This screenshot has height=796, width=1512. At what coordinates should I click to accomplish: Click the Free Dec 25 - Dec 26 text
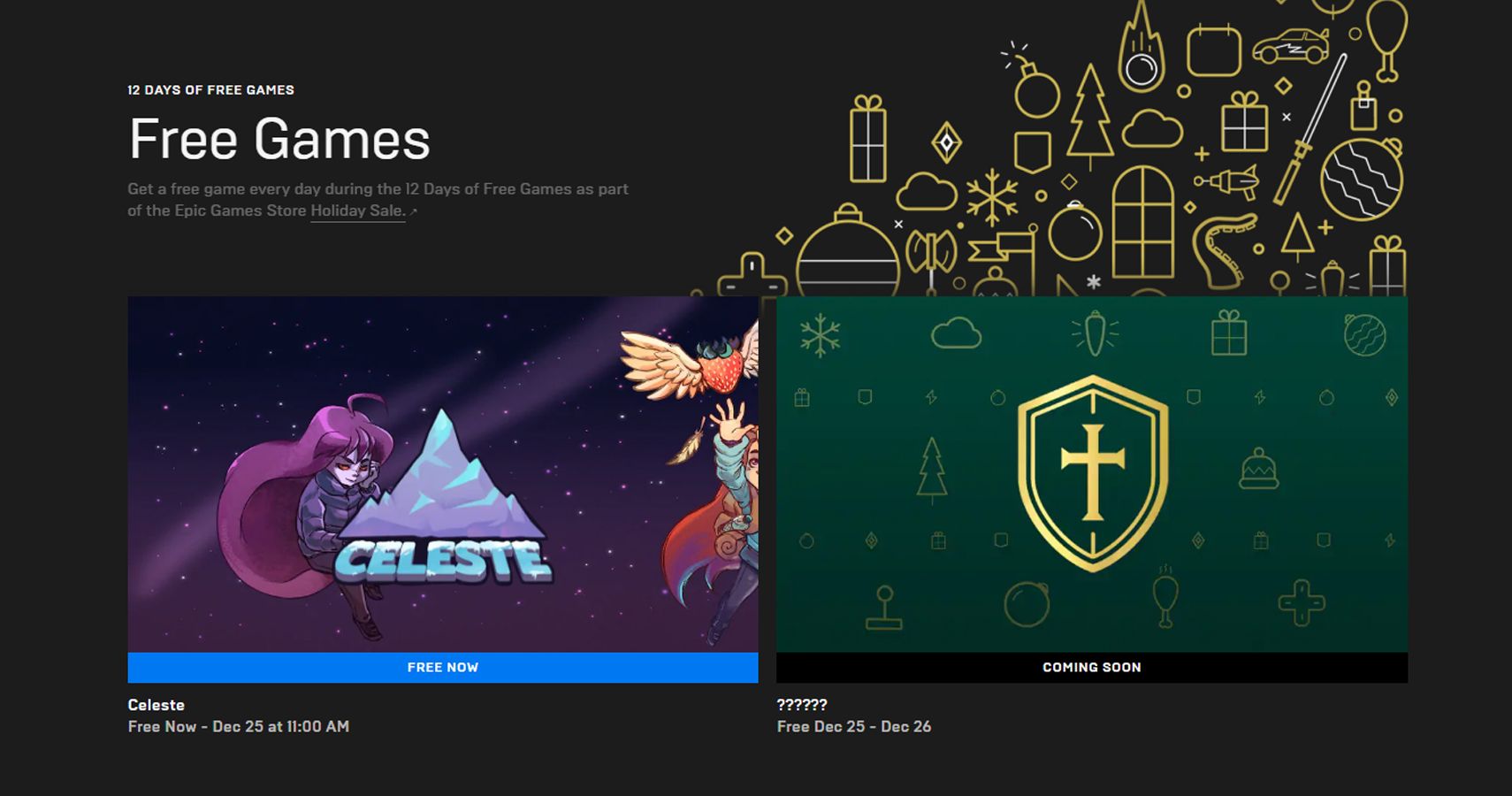click(854, 726)
